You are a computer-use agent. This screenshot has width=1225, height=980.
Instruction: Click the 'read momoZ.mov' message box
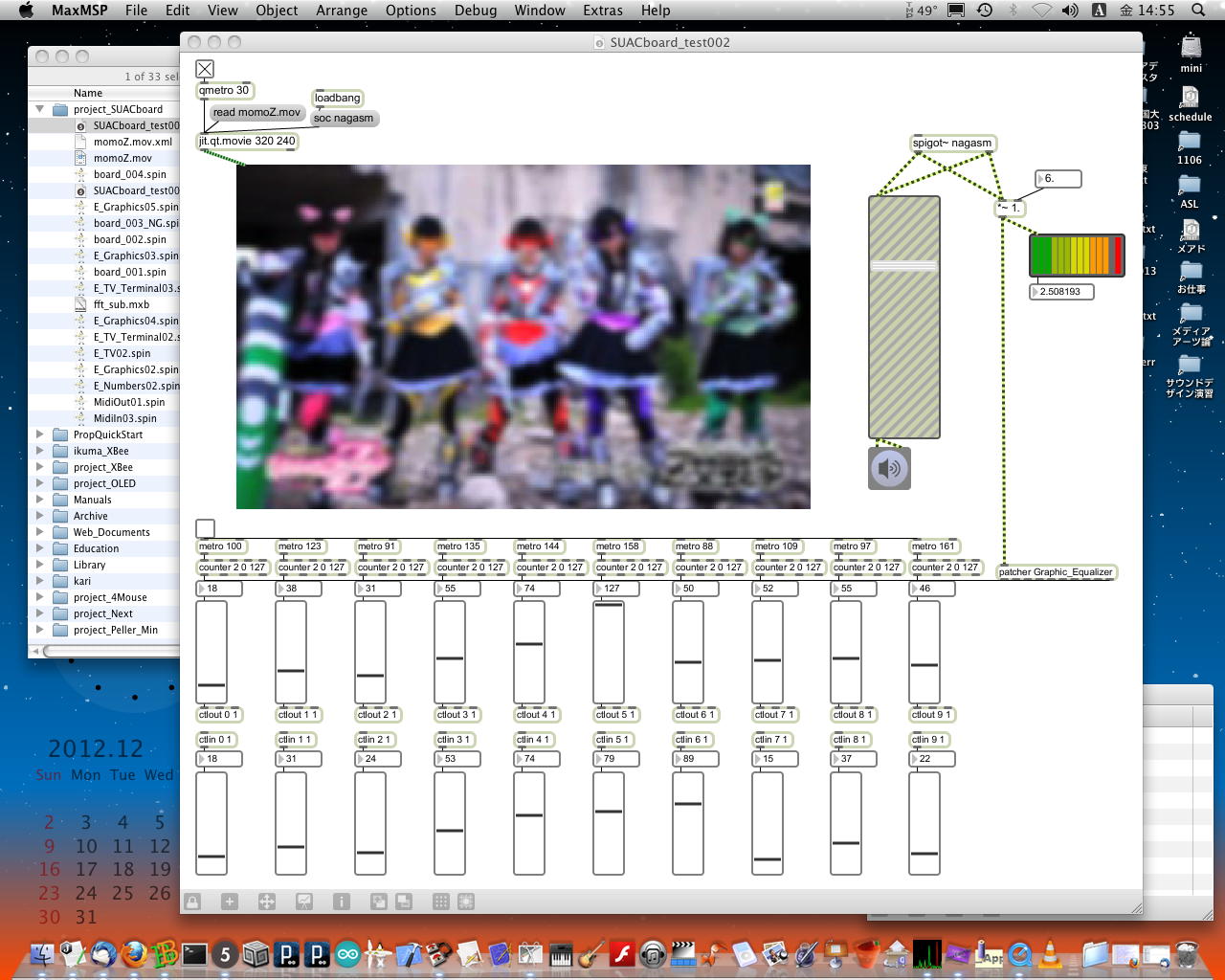pos(256,113)
